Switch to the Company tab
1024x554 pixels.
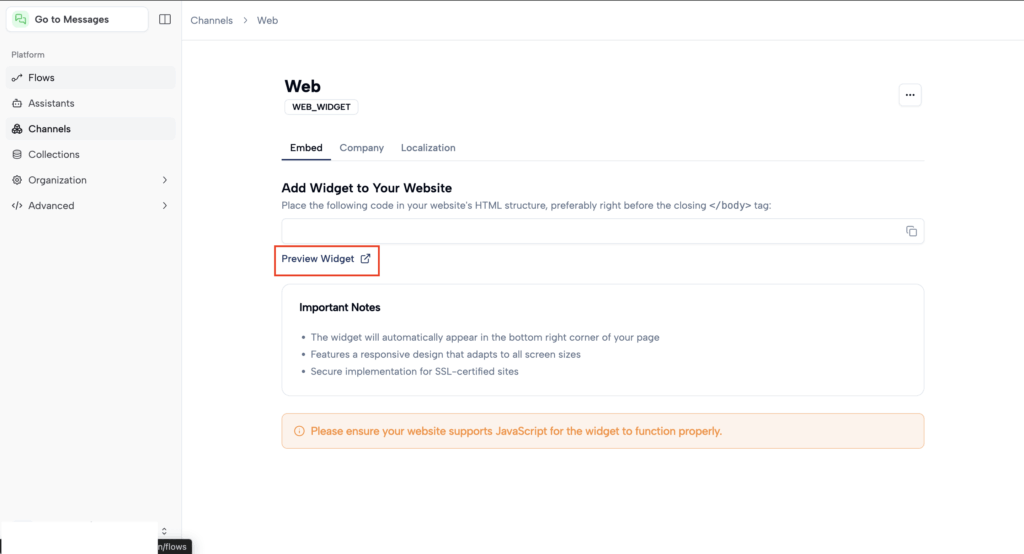(361, 148)
